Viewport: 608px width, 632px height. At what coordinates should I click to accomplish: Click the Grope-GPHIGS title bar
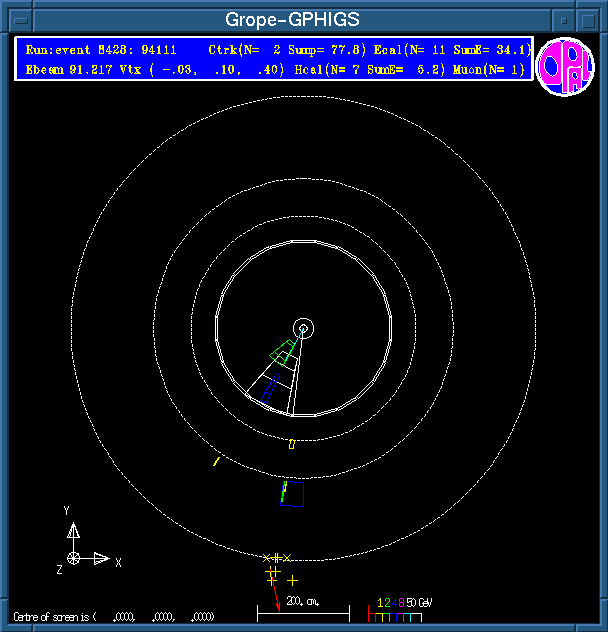point(291,20)
